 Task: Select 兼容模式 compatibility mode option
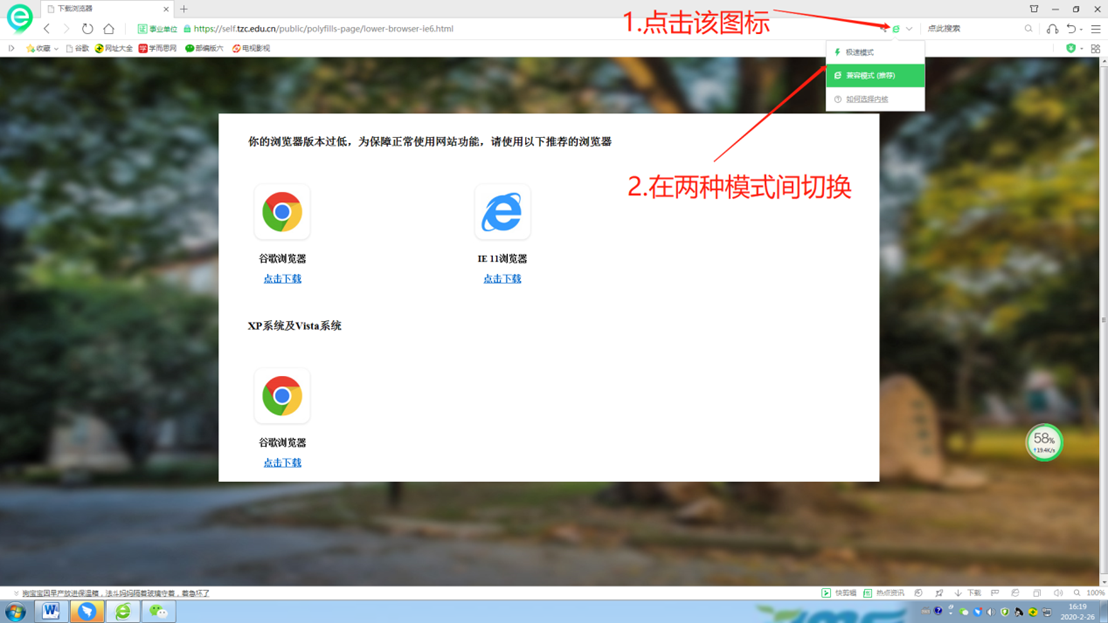(871, 75)
